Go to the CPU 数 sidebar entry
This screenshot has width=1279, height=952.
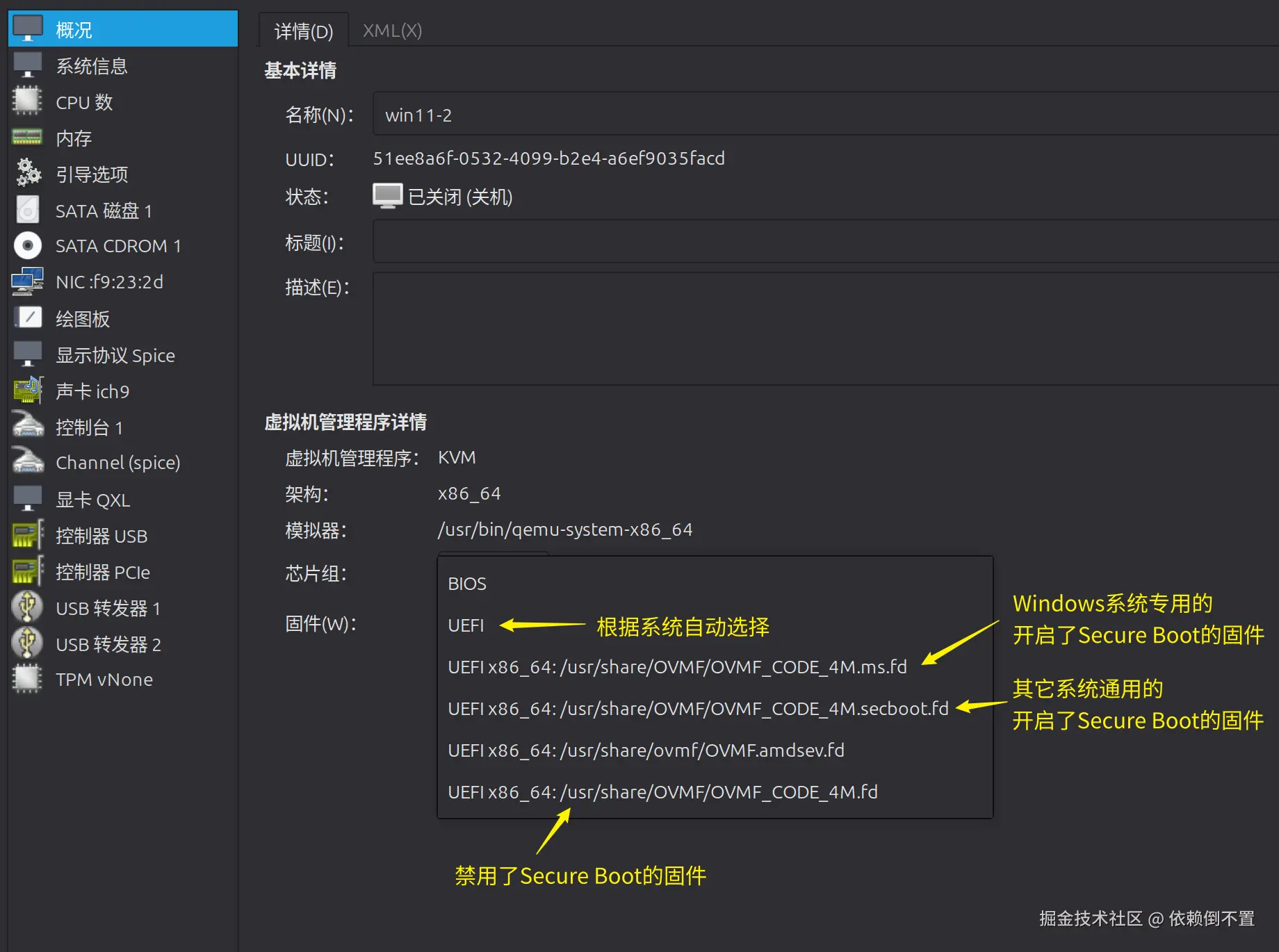[x=123, y=101]
